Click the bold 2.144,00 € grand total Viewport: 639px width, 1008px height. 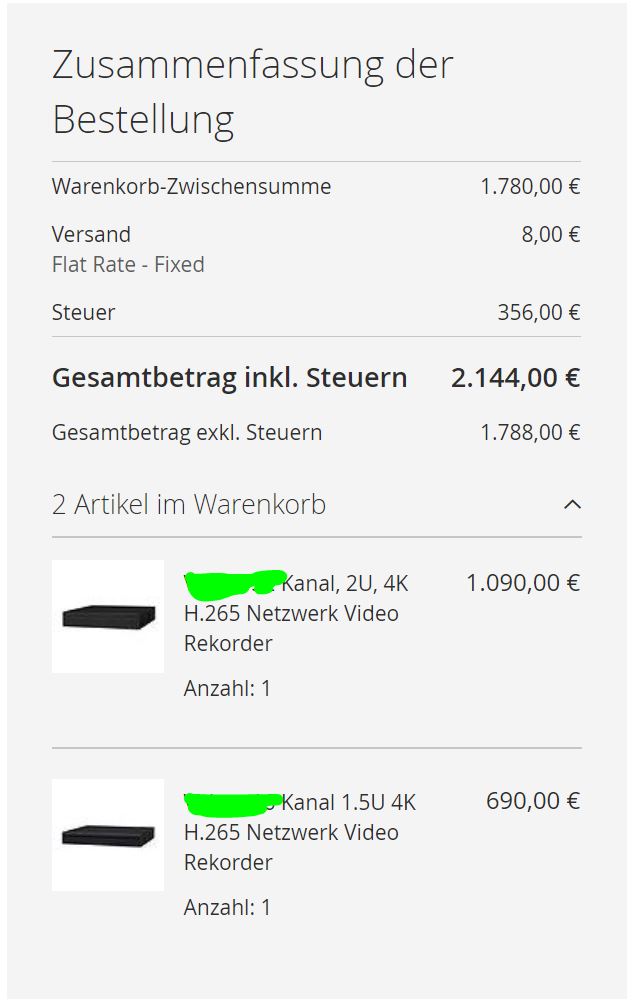point(515,378)
